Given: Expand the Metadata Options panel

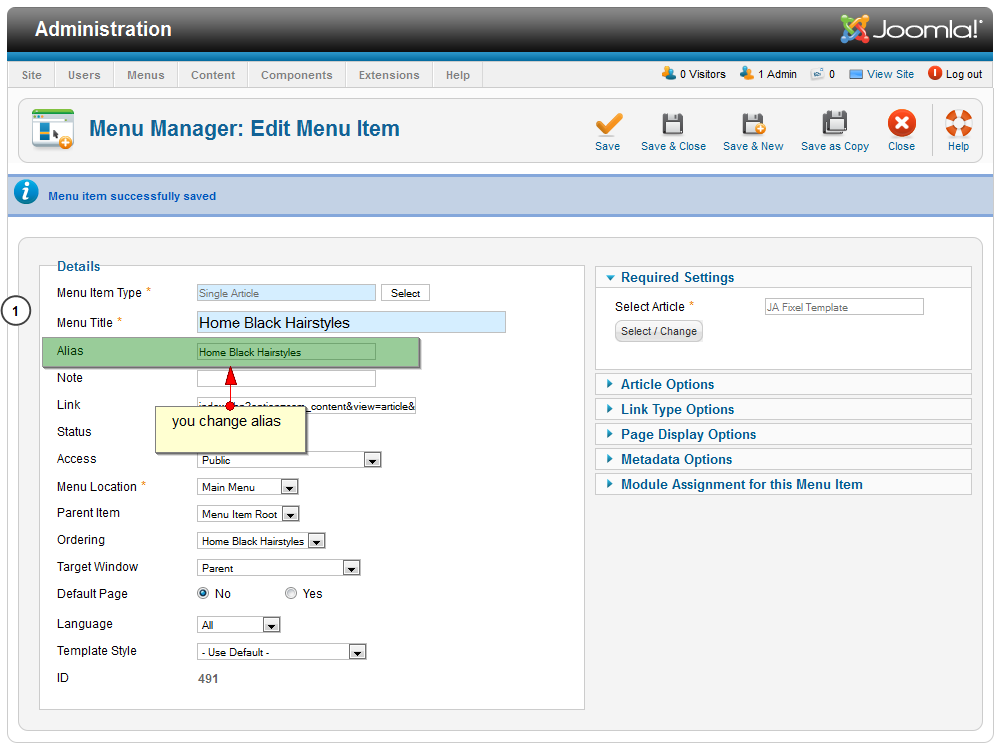Looking at the screenshot, I should click(783, 459).
